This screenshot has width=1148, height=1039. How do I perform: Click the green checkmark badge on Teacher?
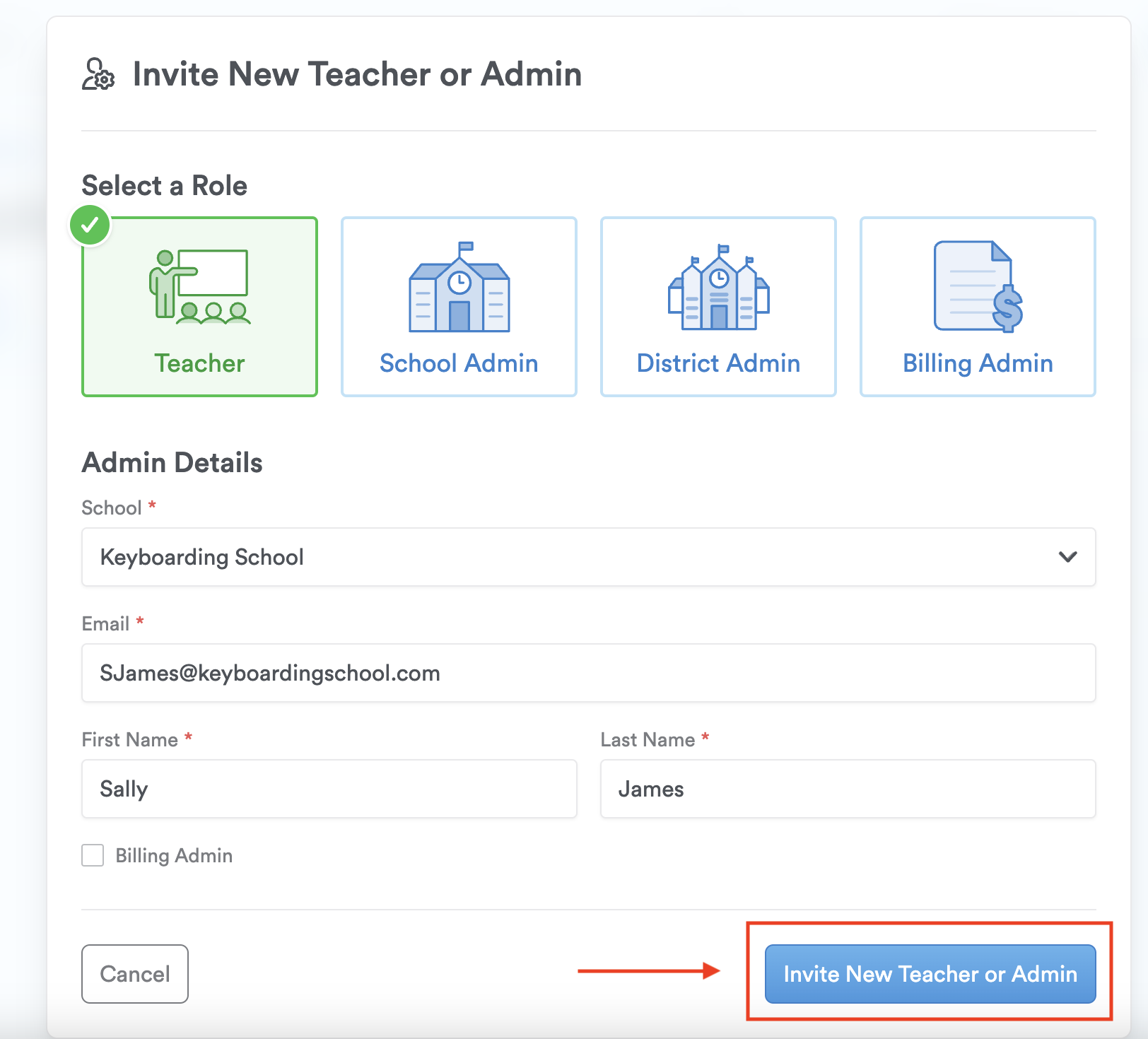[x=90, y=225]
